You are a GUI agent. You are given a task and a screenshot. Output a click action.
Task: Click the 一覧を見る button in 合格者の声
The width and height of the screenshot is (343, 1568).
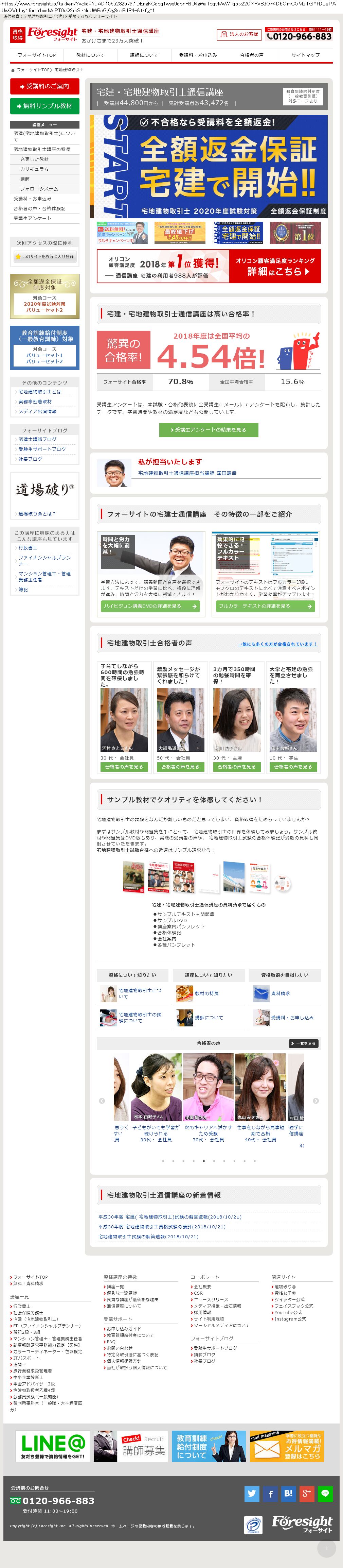click(304, 1043)
